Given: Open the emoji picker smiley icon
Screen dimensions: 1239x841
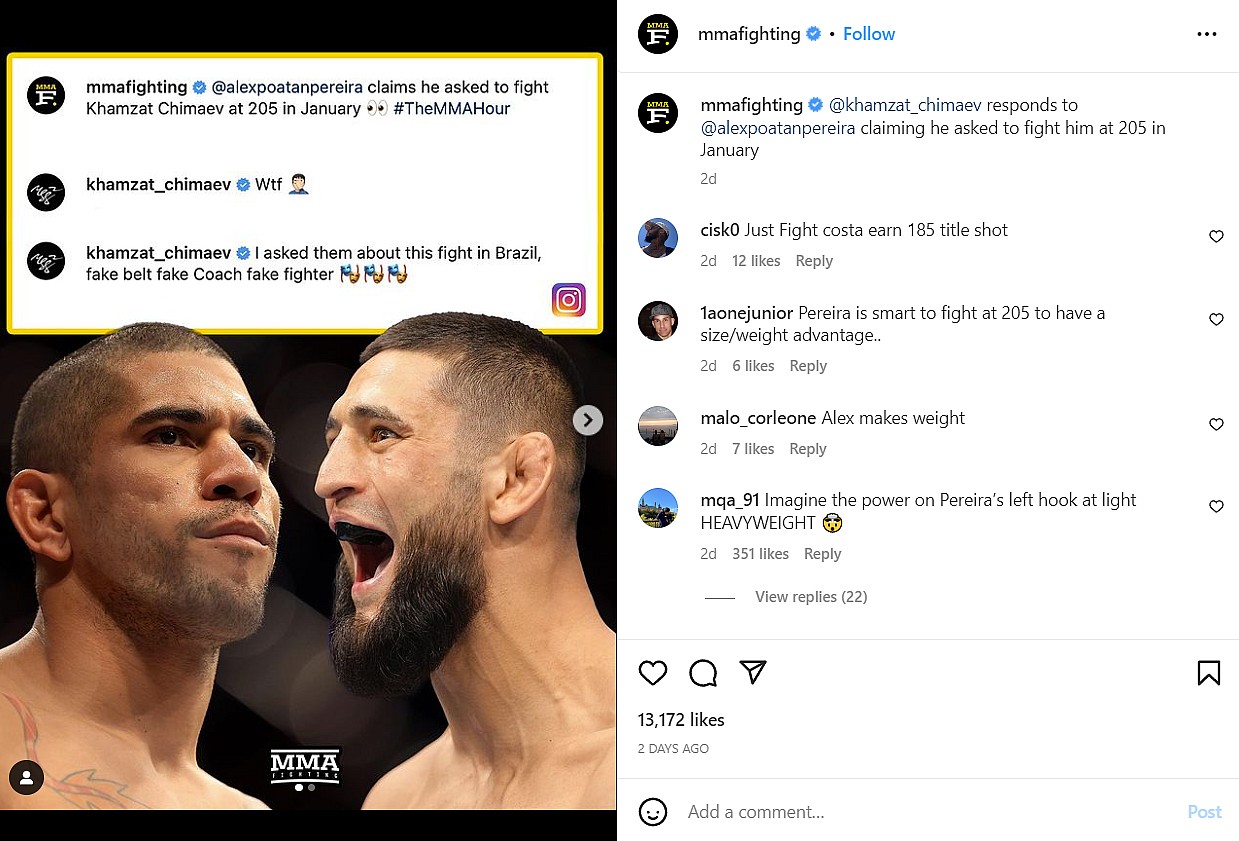Looking at the screenshot, I should (653, 812).
